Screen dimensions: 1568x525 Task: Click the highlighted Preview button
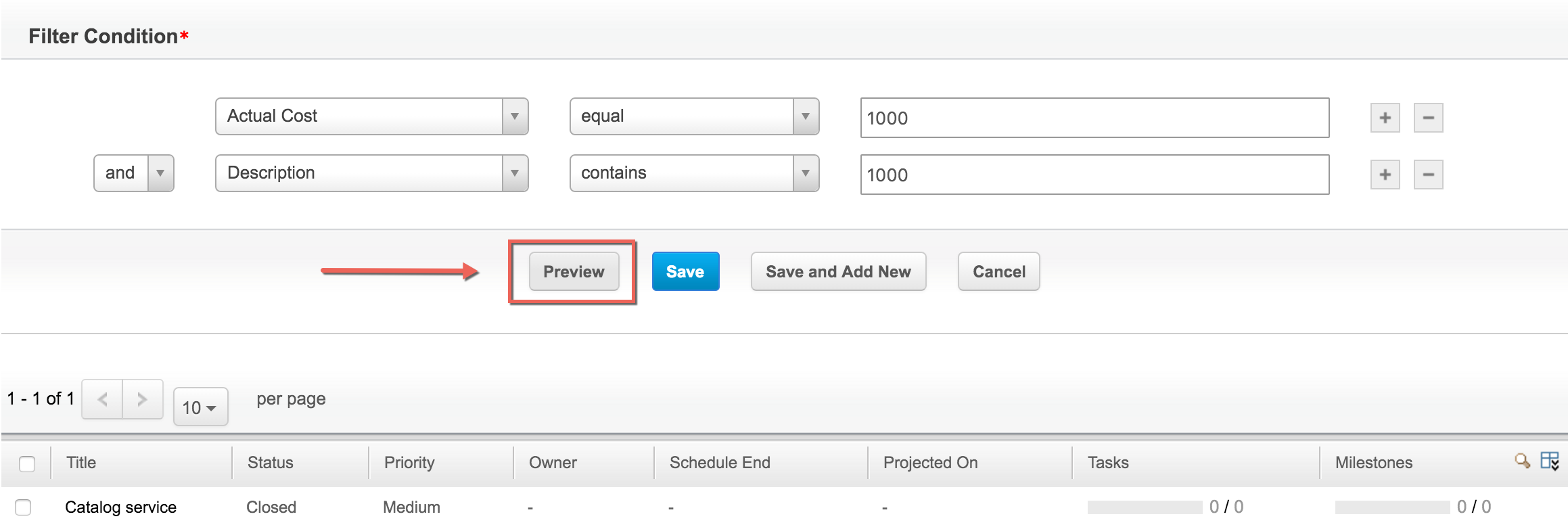pos(574,271)
